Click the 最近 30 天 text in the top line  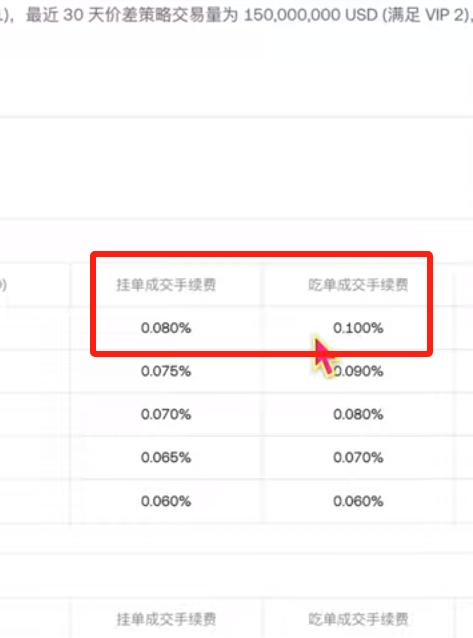pos(66,15)
